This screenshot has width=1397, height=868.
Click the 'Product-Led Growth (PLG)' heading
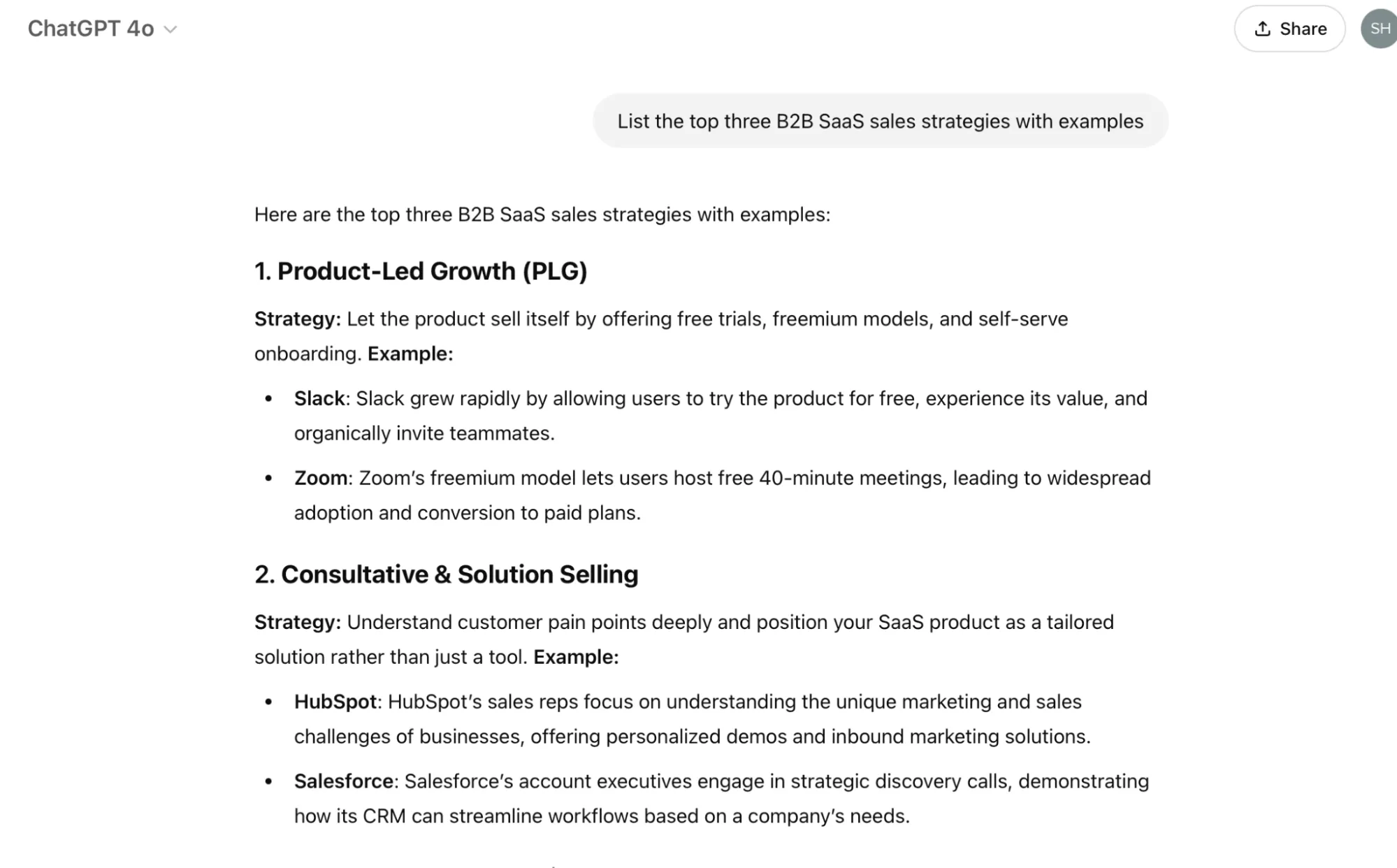(x=421, y=271)
